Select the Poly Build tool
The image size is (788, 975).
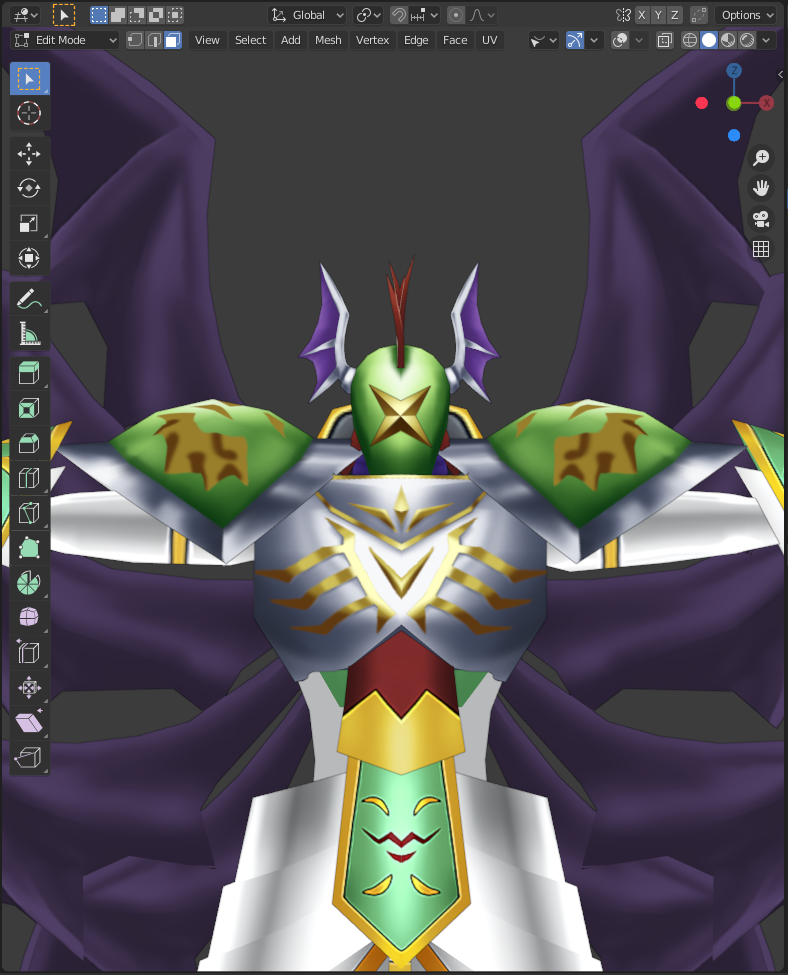[29, 548]
